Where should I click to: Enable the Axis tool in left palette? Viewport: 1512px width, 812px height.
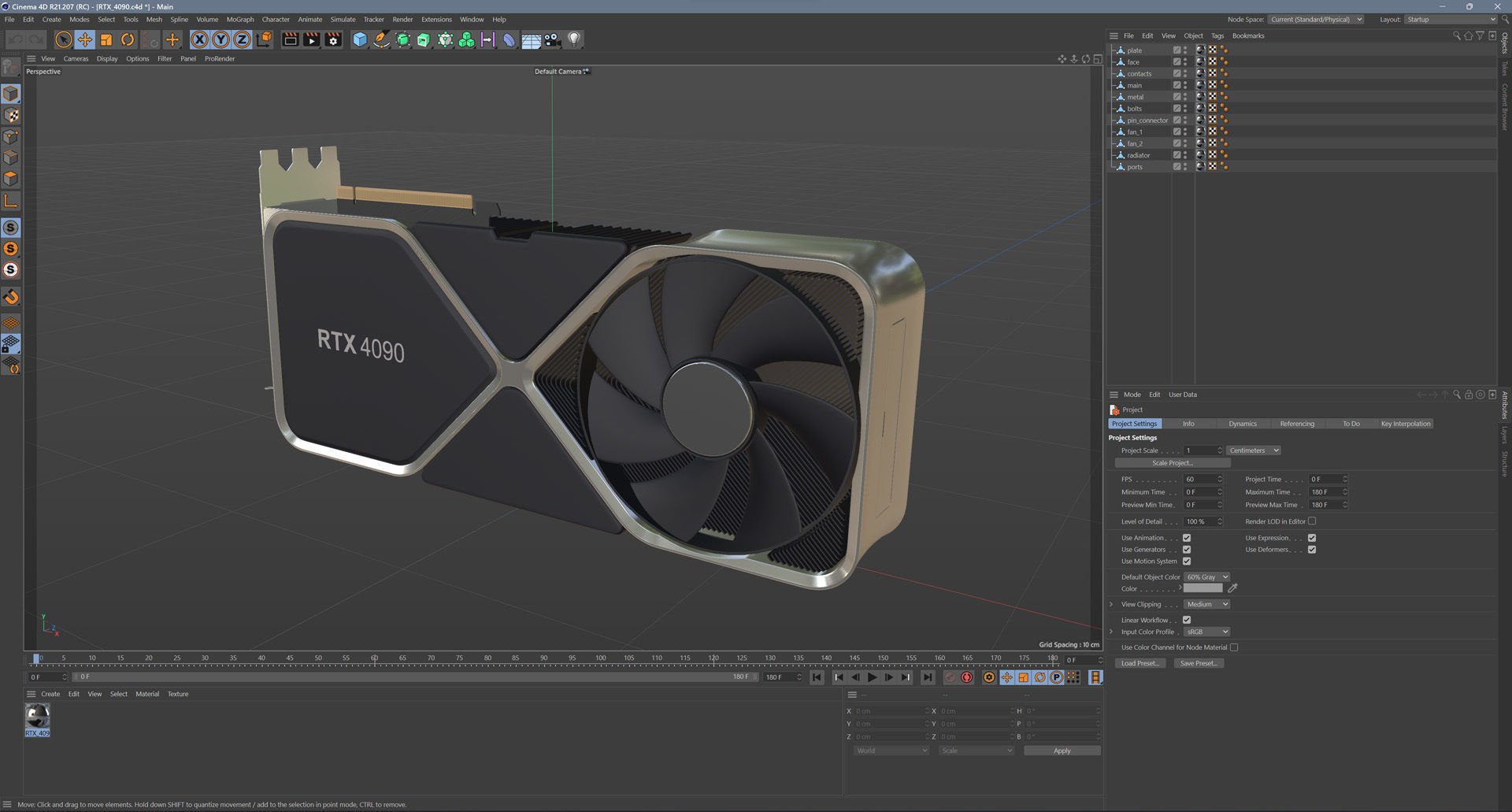(x=11, y=201)
